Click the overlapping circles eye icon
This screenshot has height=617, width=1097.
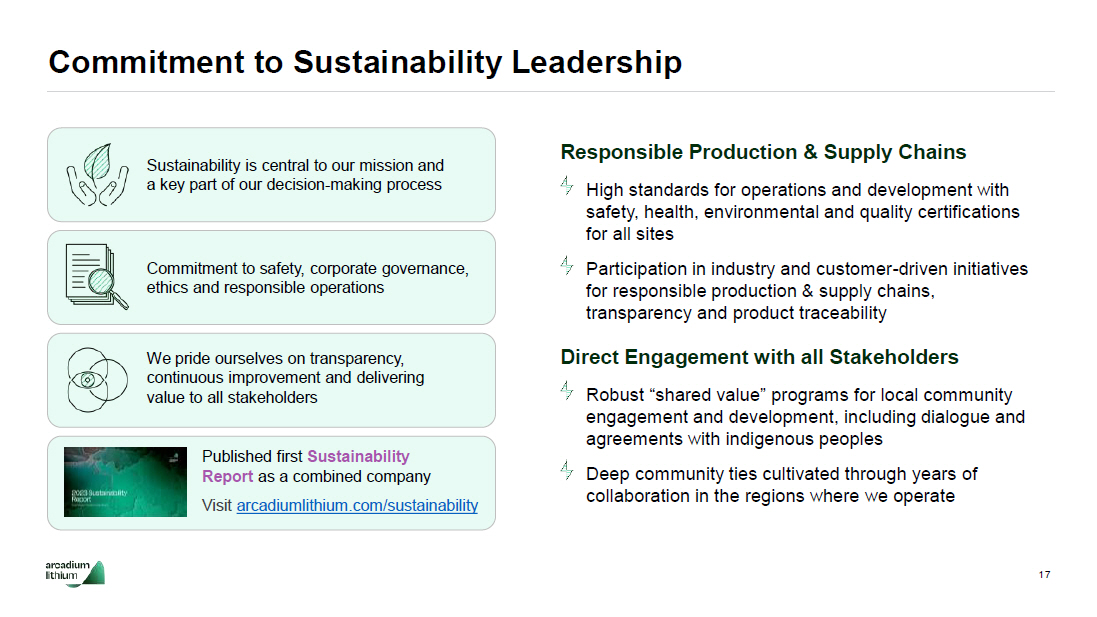(x=97, y=380)
